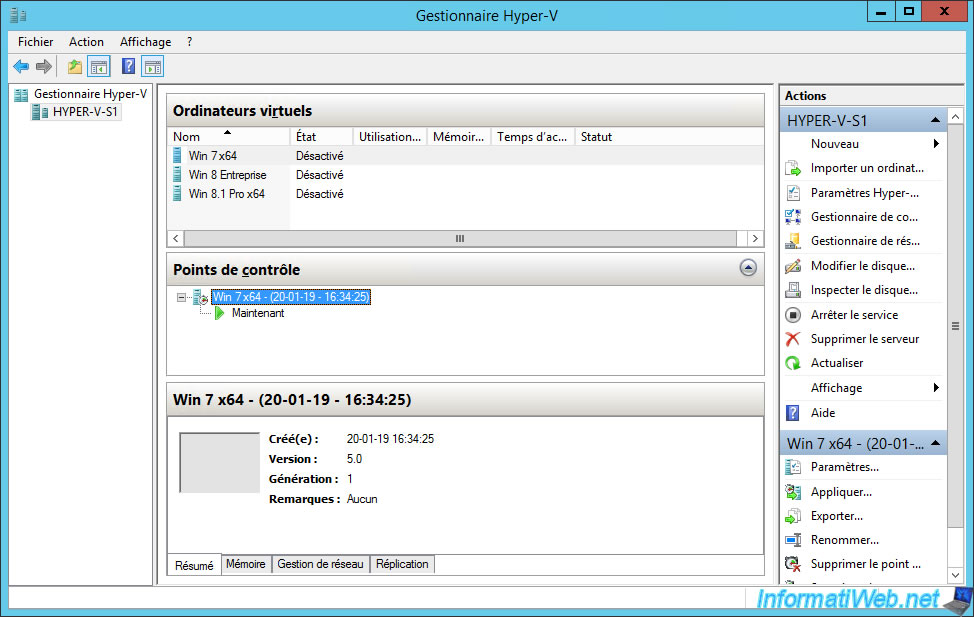This screenshot has height=617, width=974.
Task: Click the left scroll arrow of VM list
Action: [x=176, y=239]
